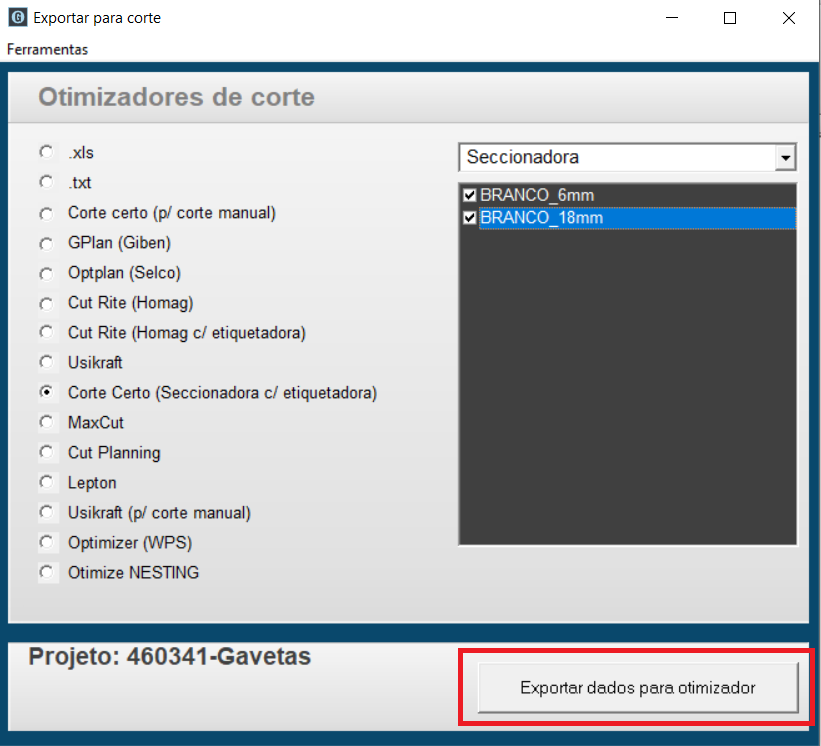Select the .xls export option
821x746 pixels.
[x=47, y=152]
